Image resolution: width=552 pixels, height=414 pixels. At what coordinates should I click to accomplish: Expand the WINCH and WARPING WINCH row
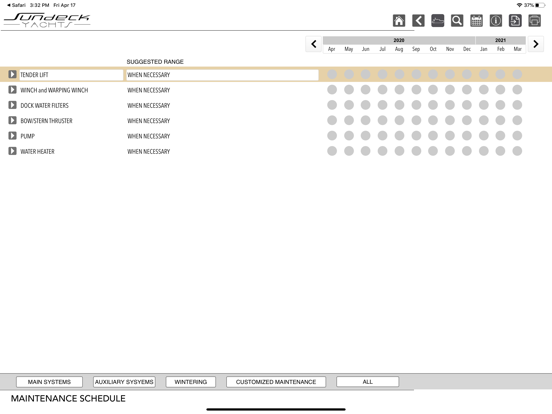12,90
